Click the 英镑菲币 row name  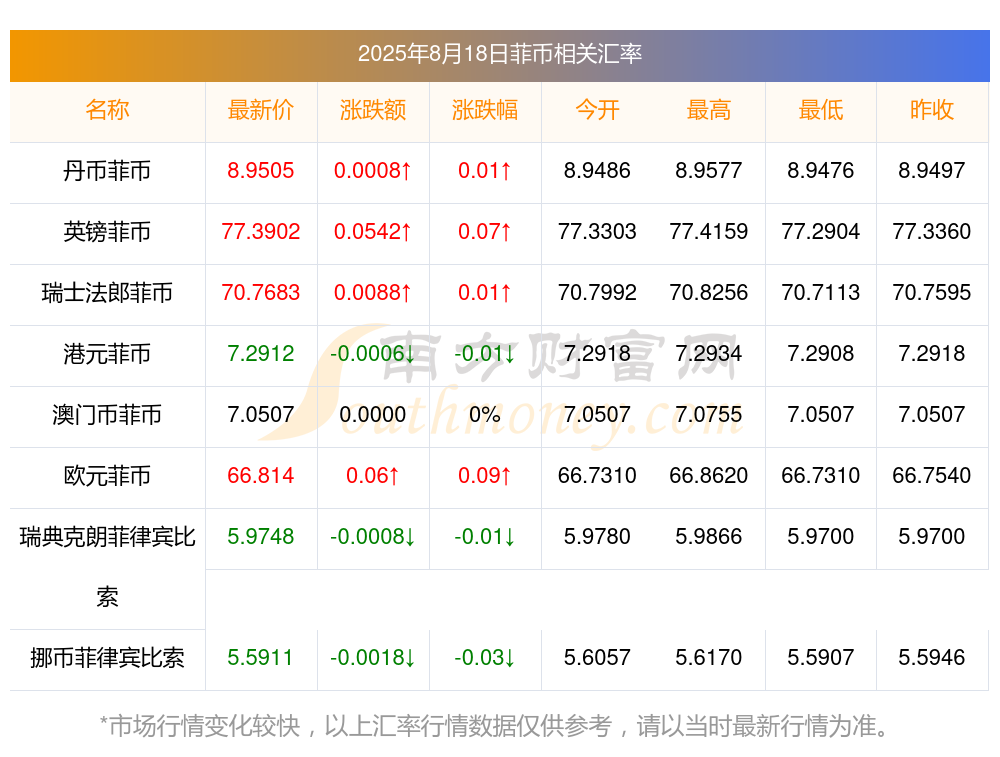(107, 232)
